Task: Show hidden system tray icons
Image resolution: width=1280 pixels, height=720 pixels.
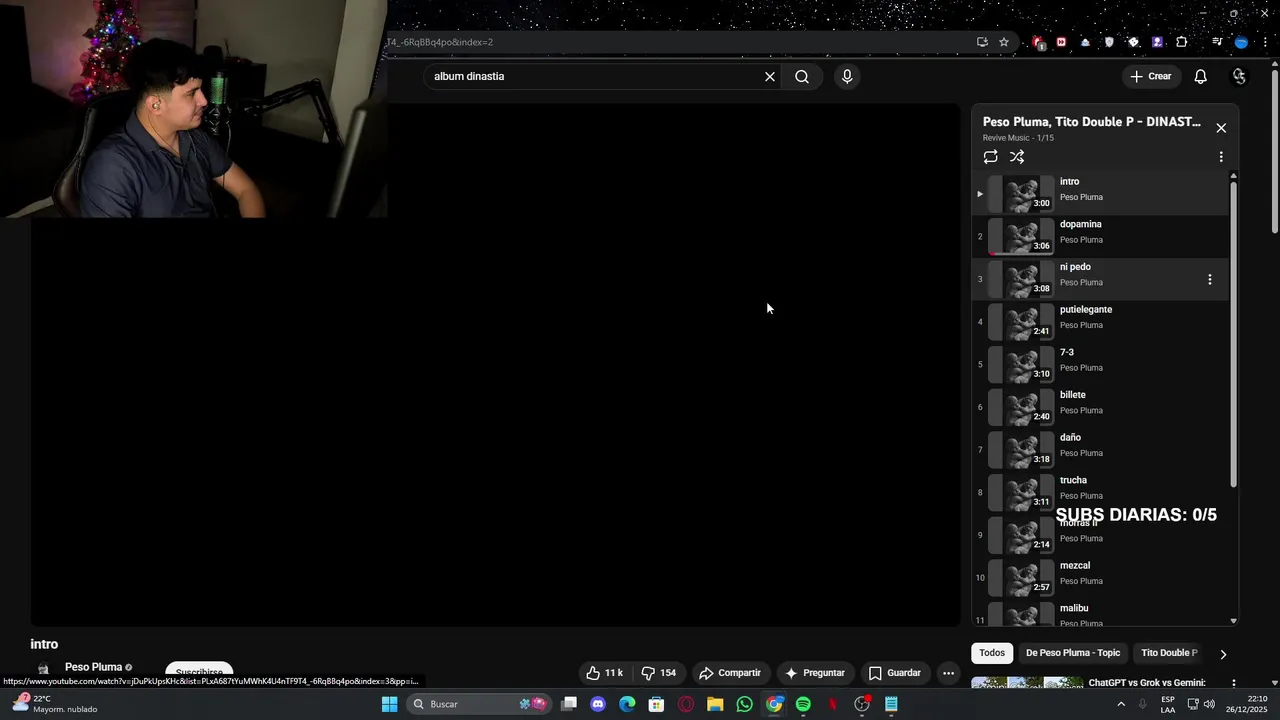Action: [1121, 704]
